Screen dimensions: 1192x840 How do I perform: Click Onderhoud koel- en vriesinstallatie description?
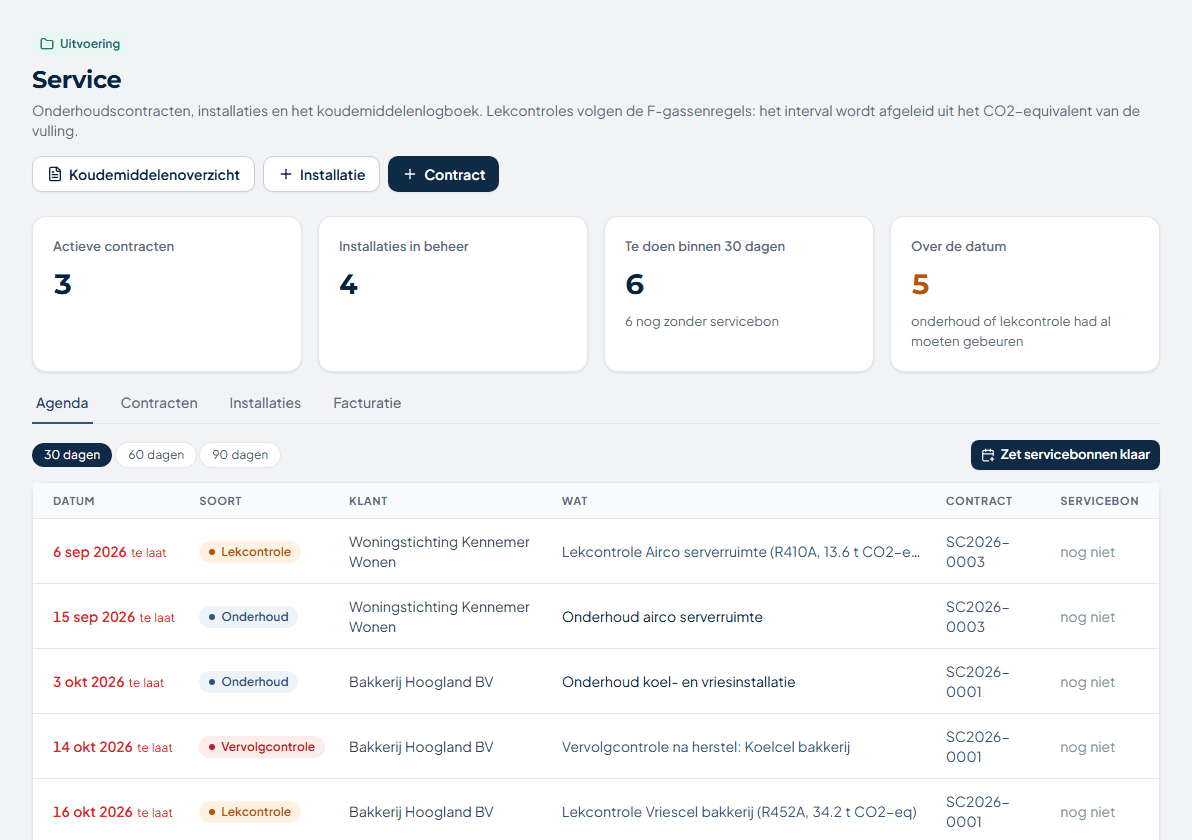(x=679, y=682)
